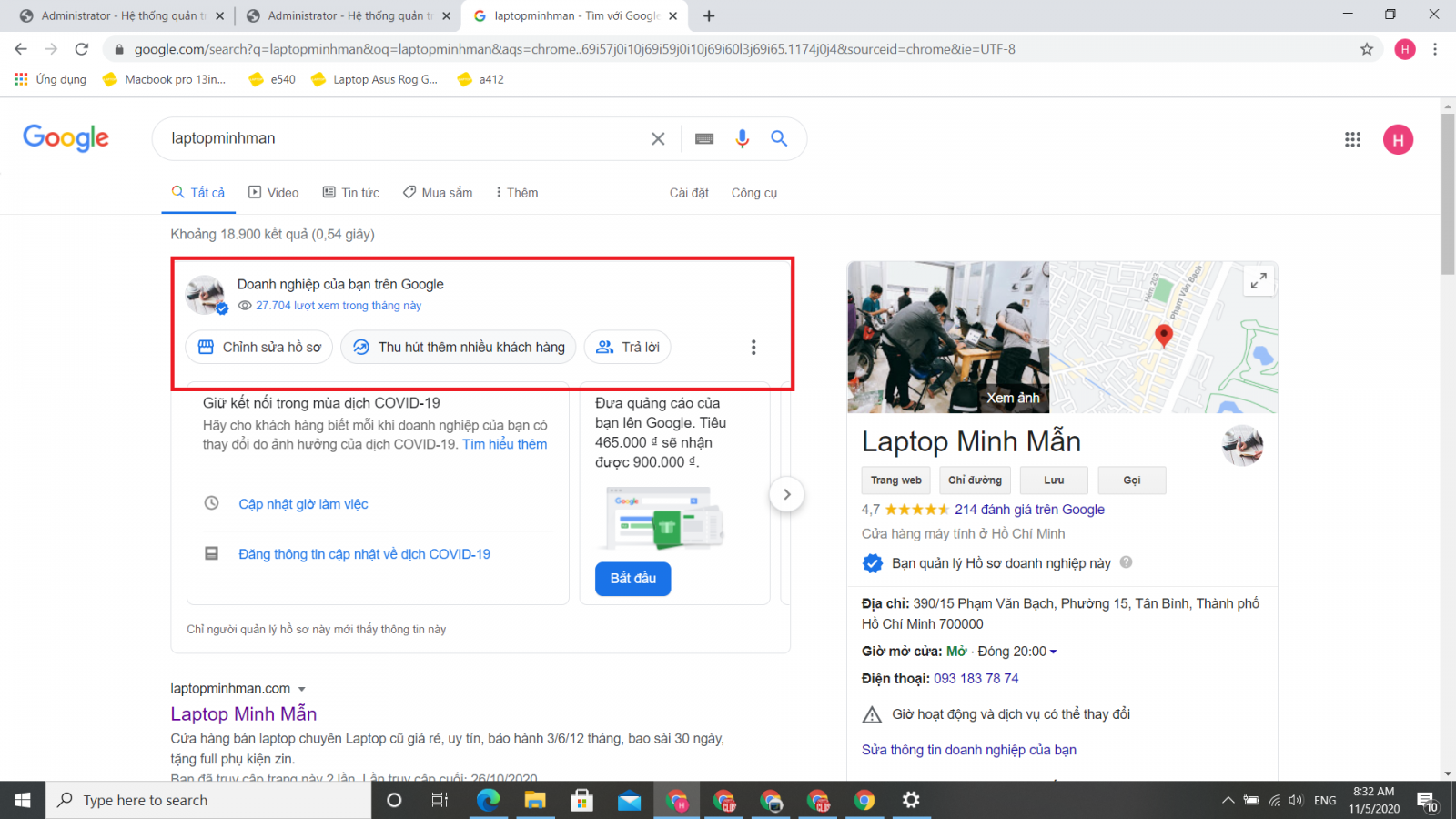Click Sửa thông tin doanh nghiệp của bạn

[969, 750]
